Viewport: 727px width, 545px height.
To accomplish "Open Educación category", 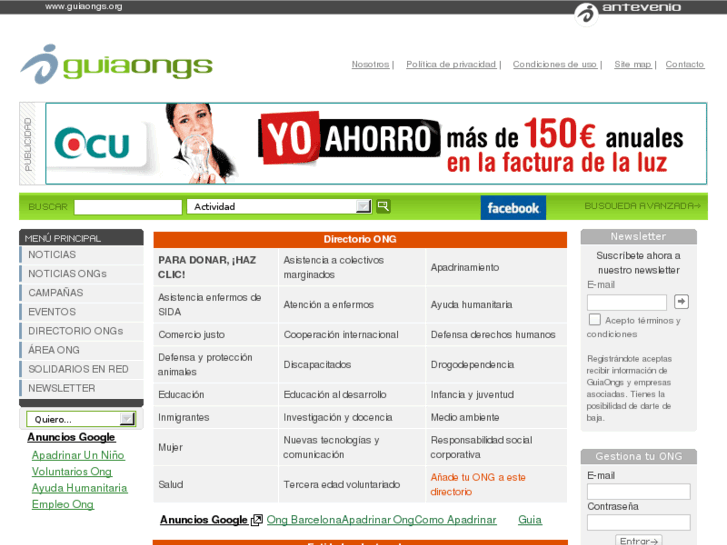I will pyautogui.click(x=181, y=394).
